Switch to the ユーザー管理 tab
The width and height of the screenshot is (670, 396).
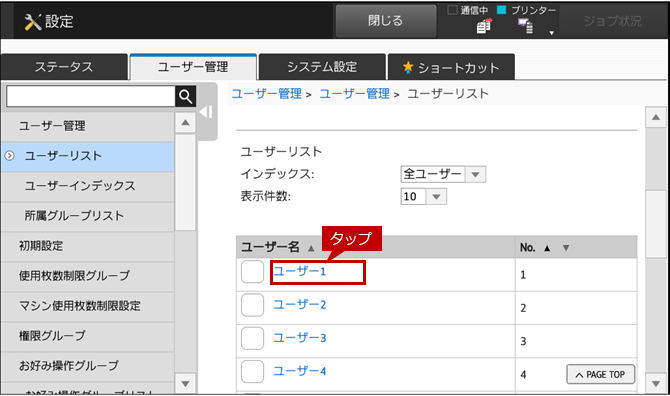(193, 67)
